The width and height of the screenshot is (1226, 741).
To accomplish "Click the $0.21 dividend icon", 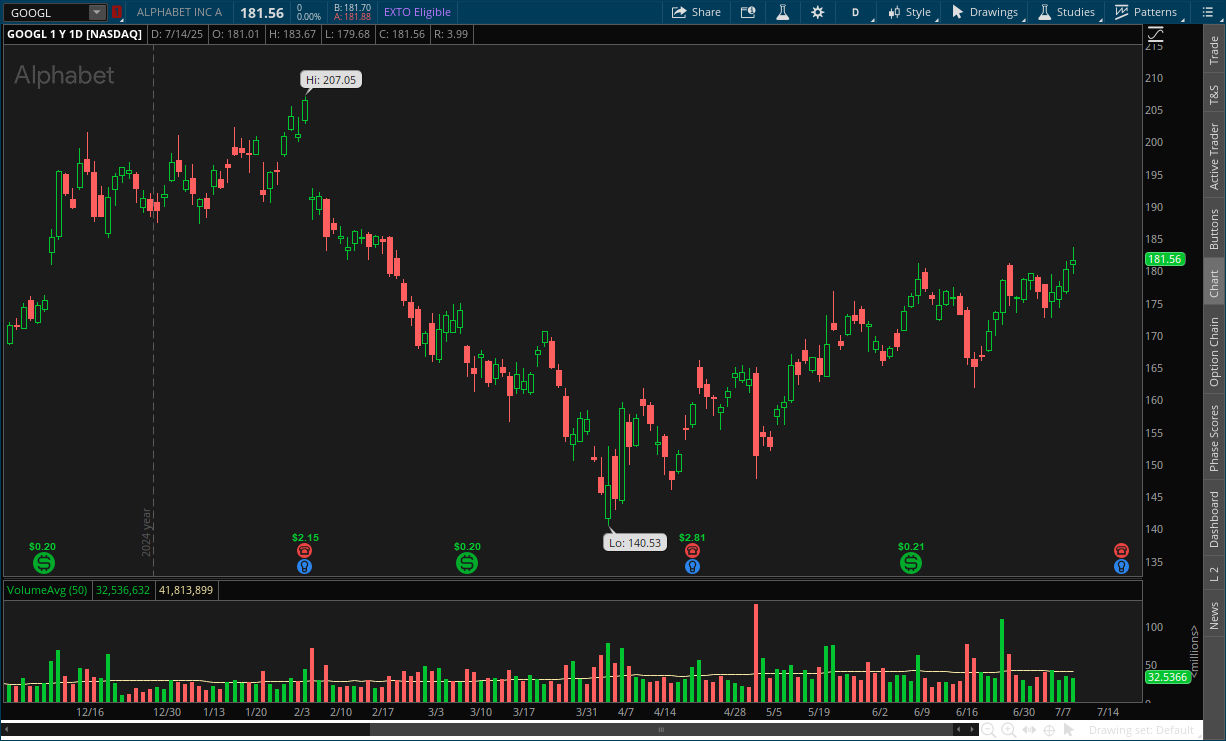I will (x=911, y=563).
